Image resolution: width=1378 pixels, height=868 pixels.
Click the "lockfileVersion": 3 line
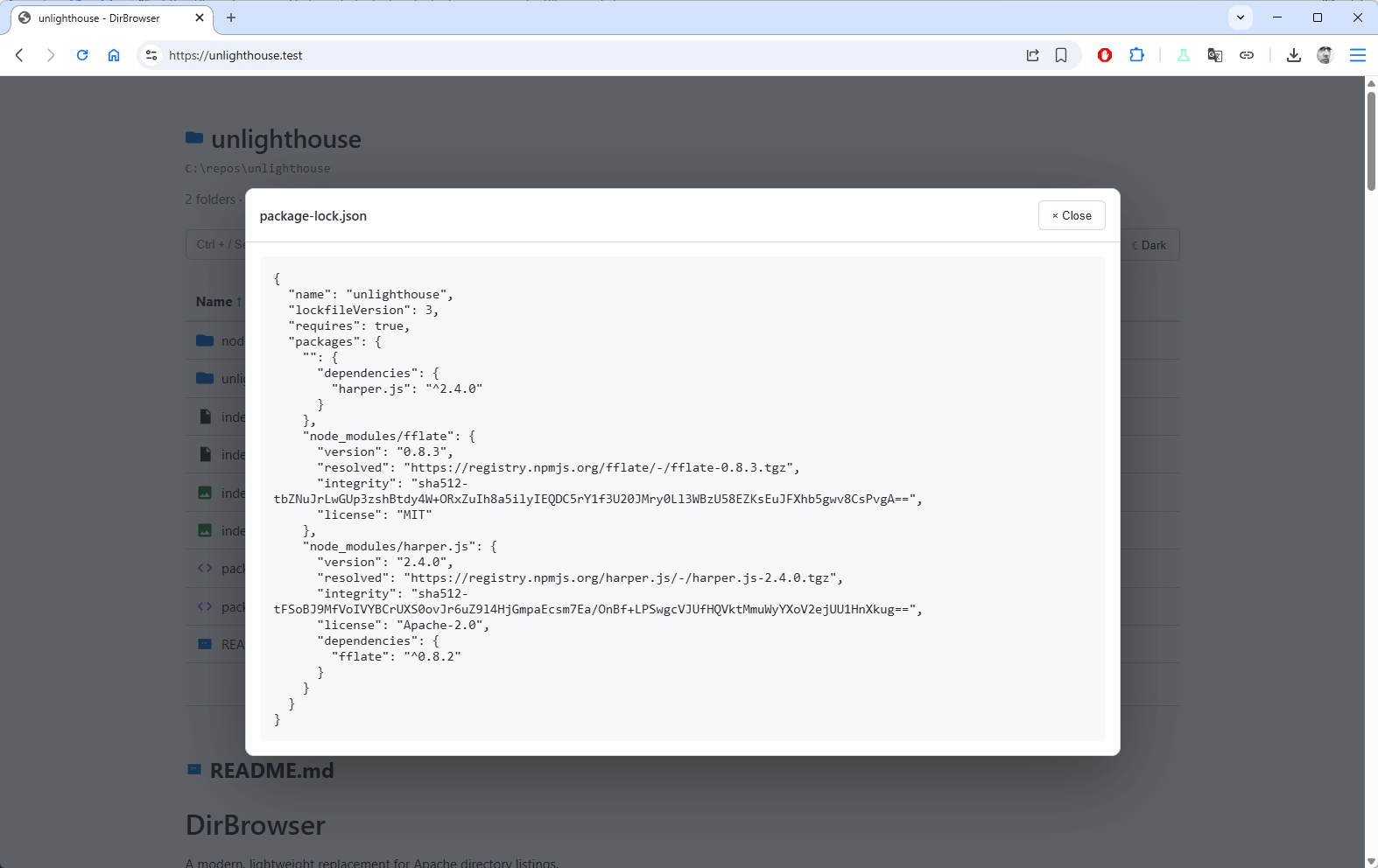coord(363,310)
